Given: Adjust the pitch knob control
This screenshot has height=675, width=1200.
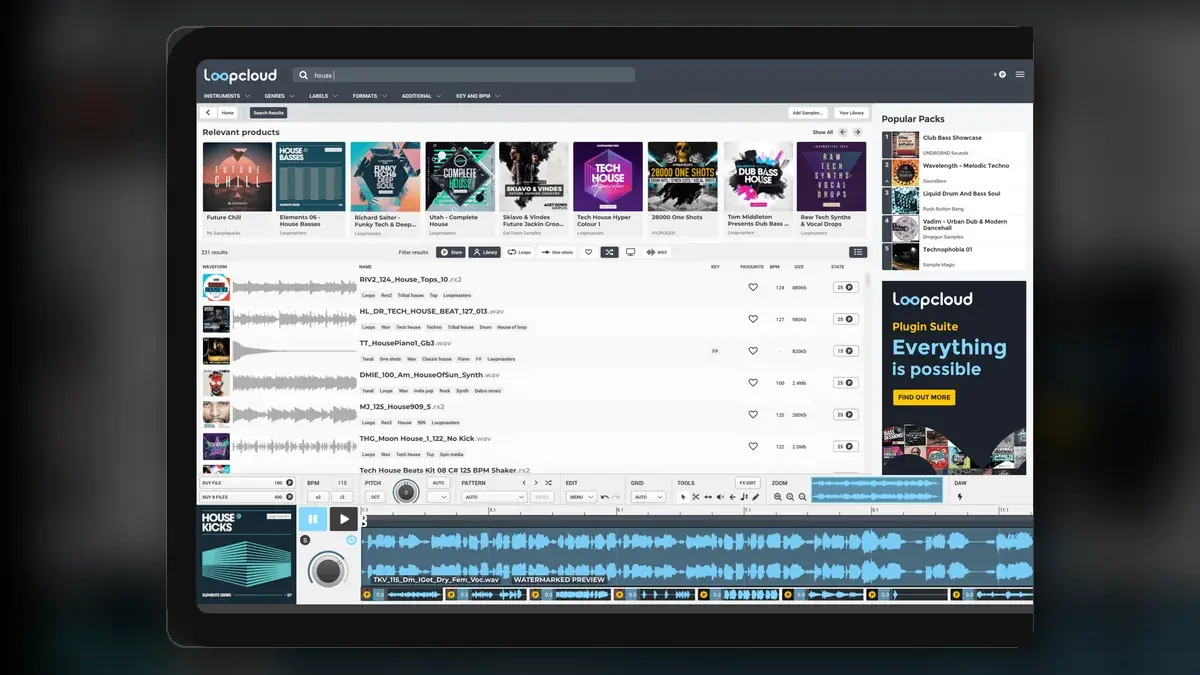Looking at the screenshot, I should point(406,492).
